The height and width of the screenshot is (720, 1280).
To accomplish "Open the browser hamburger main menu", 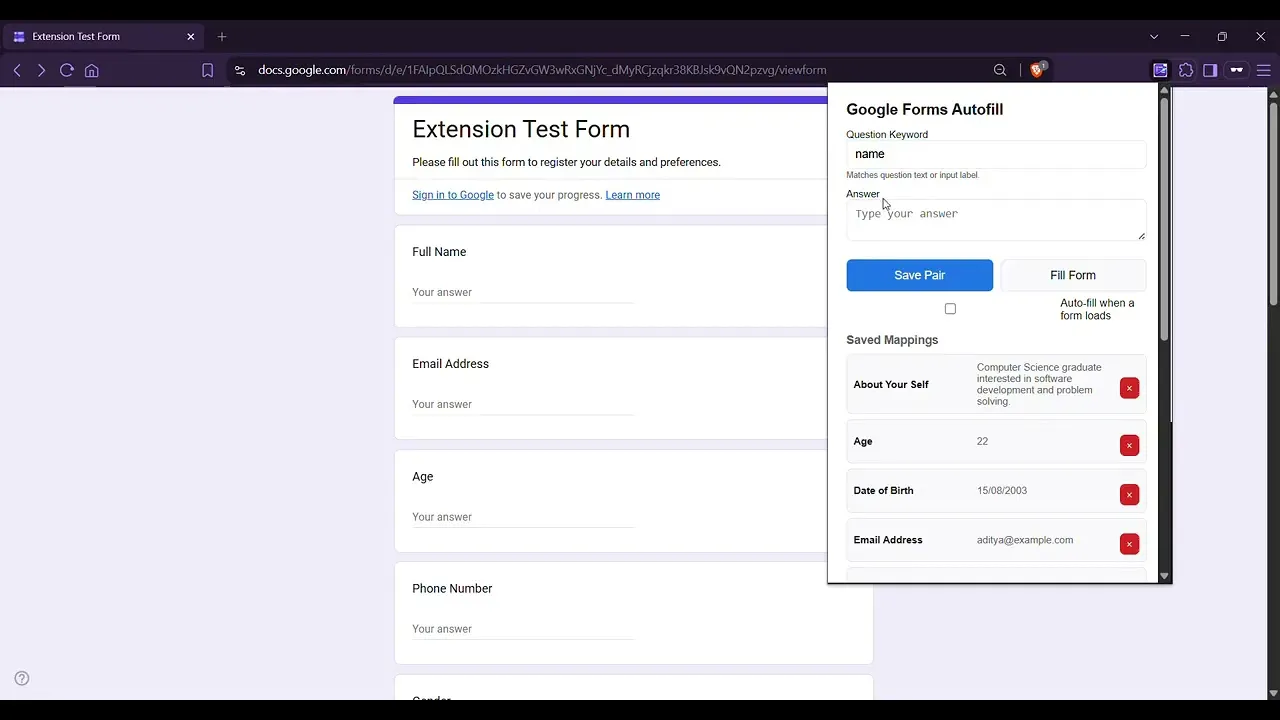I will (x=1264, y=70).
